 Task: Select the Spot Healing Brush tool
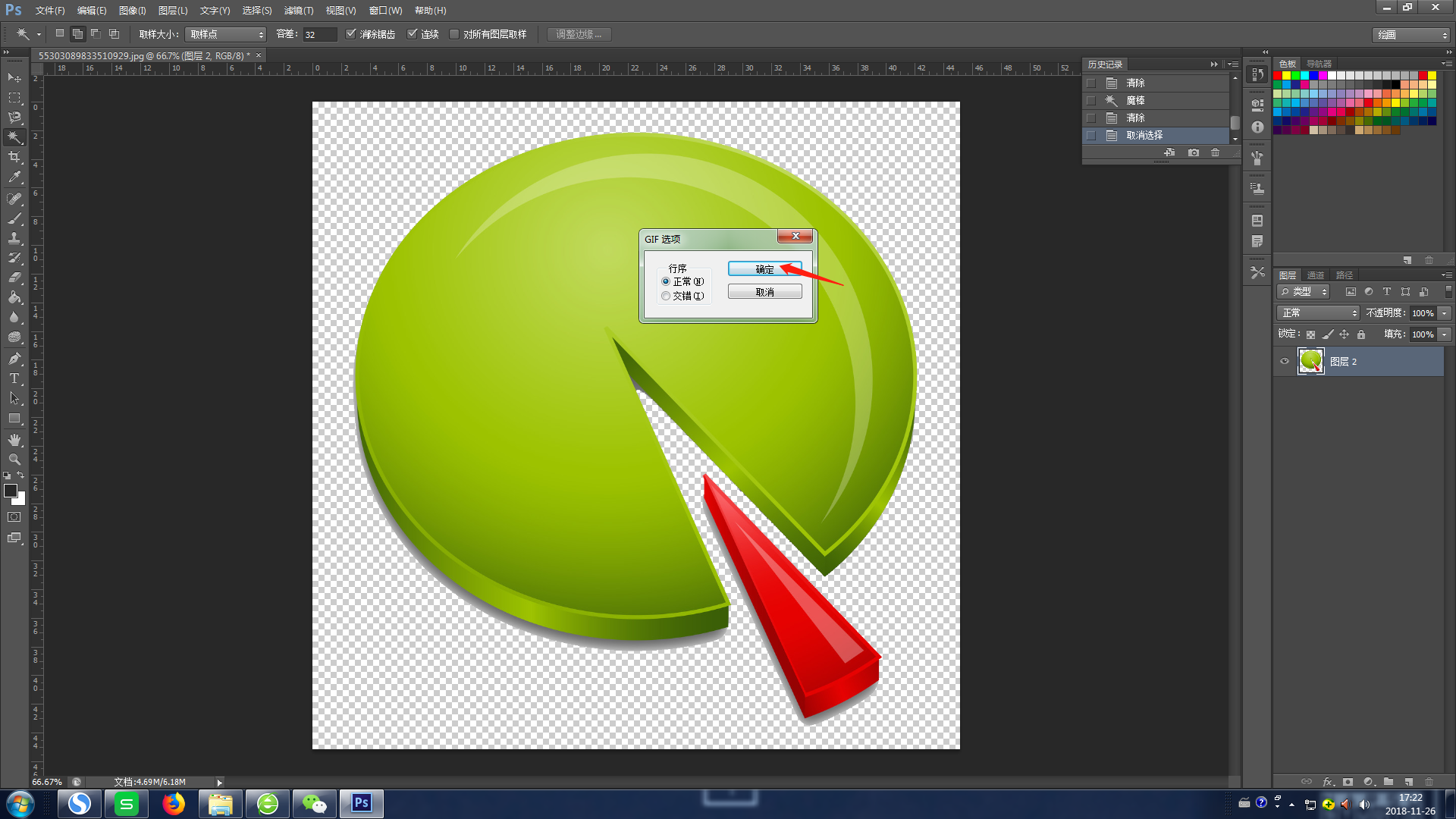tap(14, 199)
